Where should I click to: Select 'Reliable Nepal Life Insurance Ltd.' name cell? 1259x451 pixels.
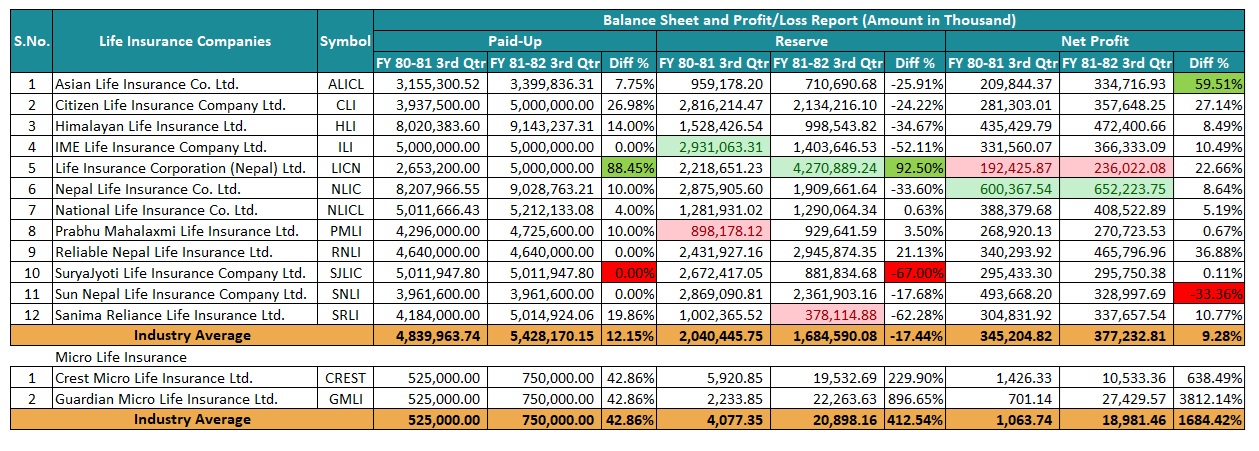184,251
